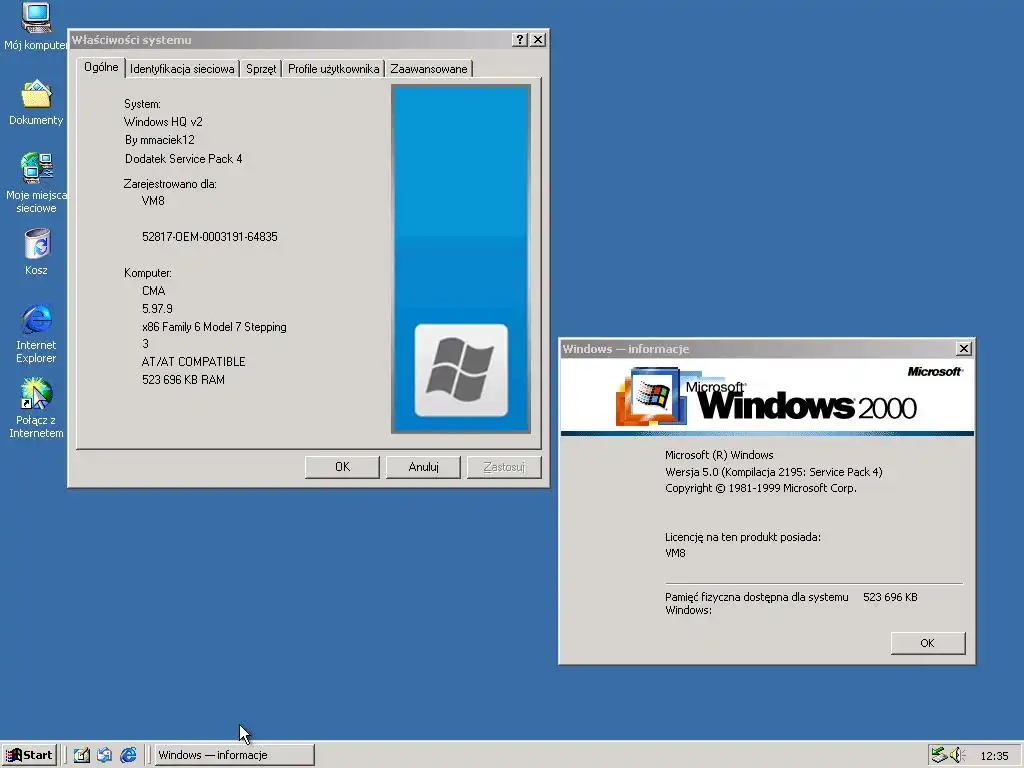
Task: Open the volume speaker tray icon
Action: click(x=957, y=755)
